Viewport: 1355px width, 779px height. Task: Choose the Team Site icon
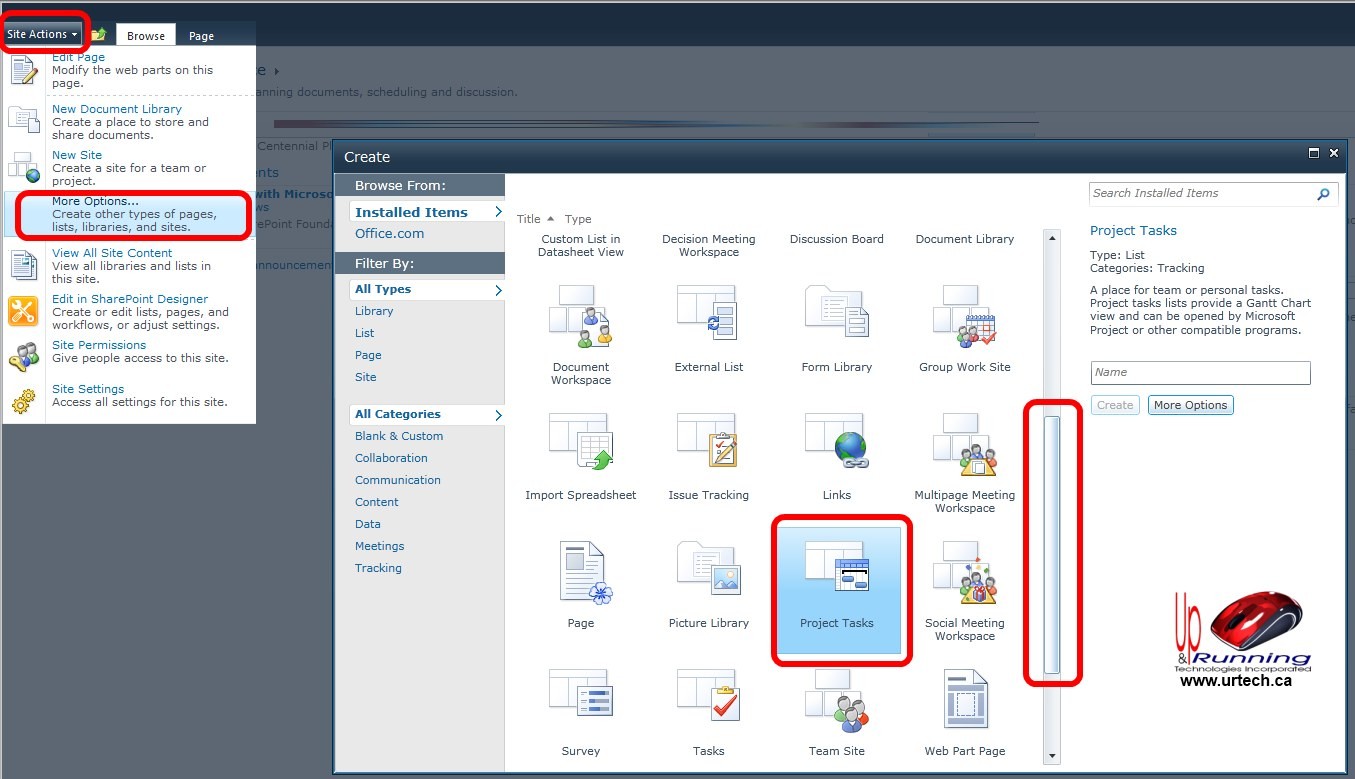coord(837,700)
